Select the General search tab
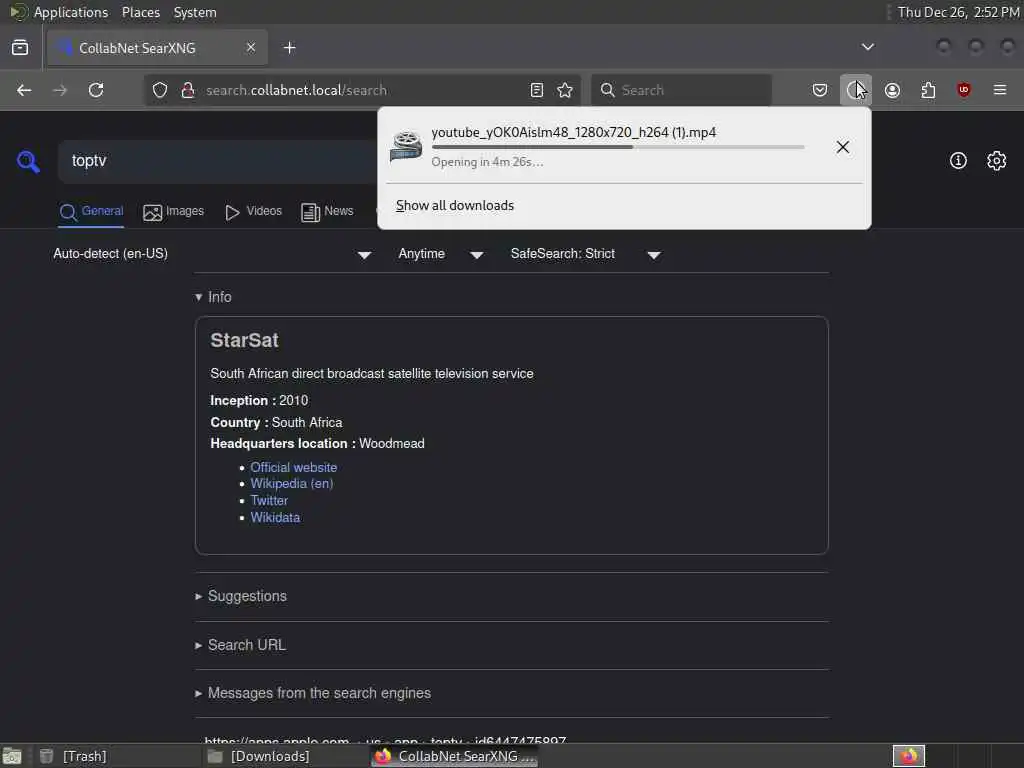 pos(91,212)
